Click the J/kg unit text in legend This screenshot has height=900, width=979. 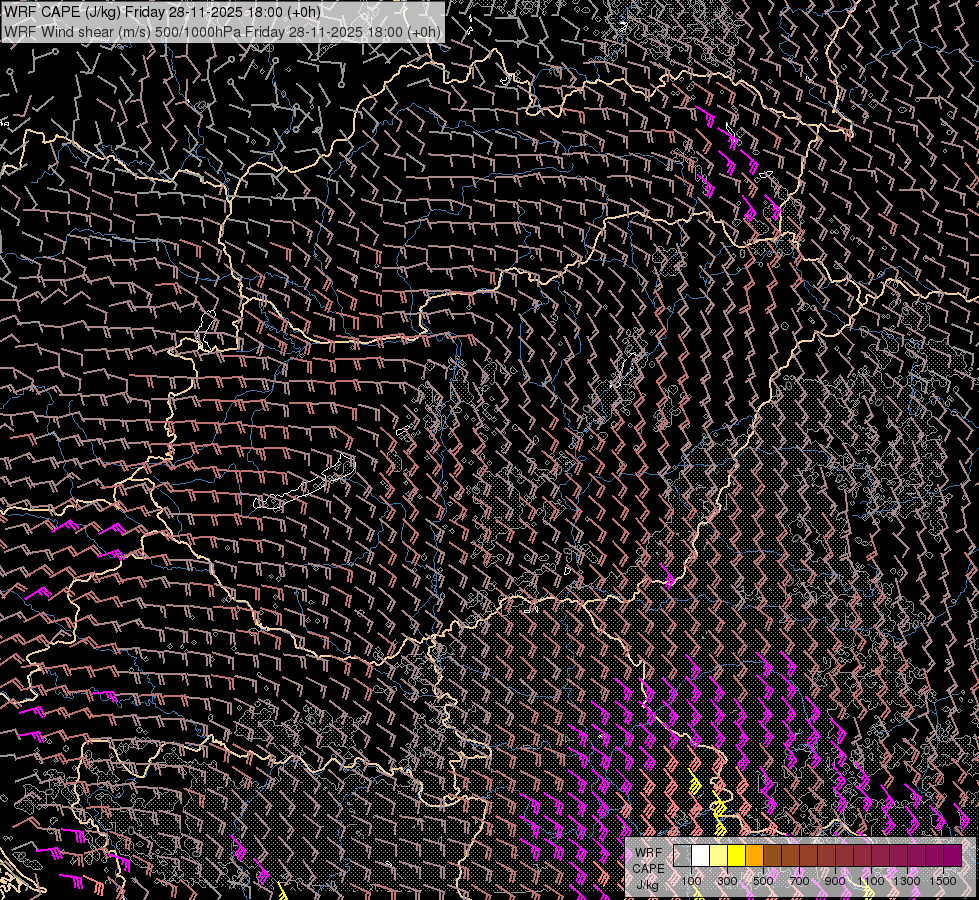pyautogui.click(x=647, y=885)
